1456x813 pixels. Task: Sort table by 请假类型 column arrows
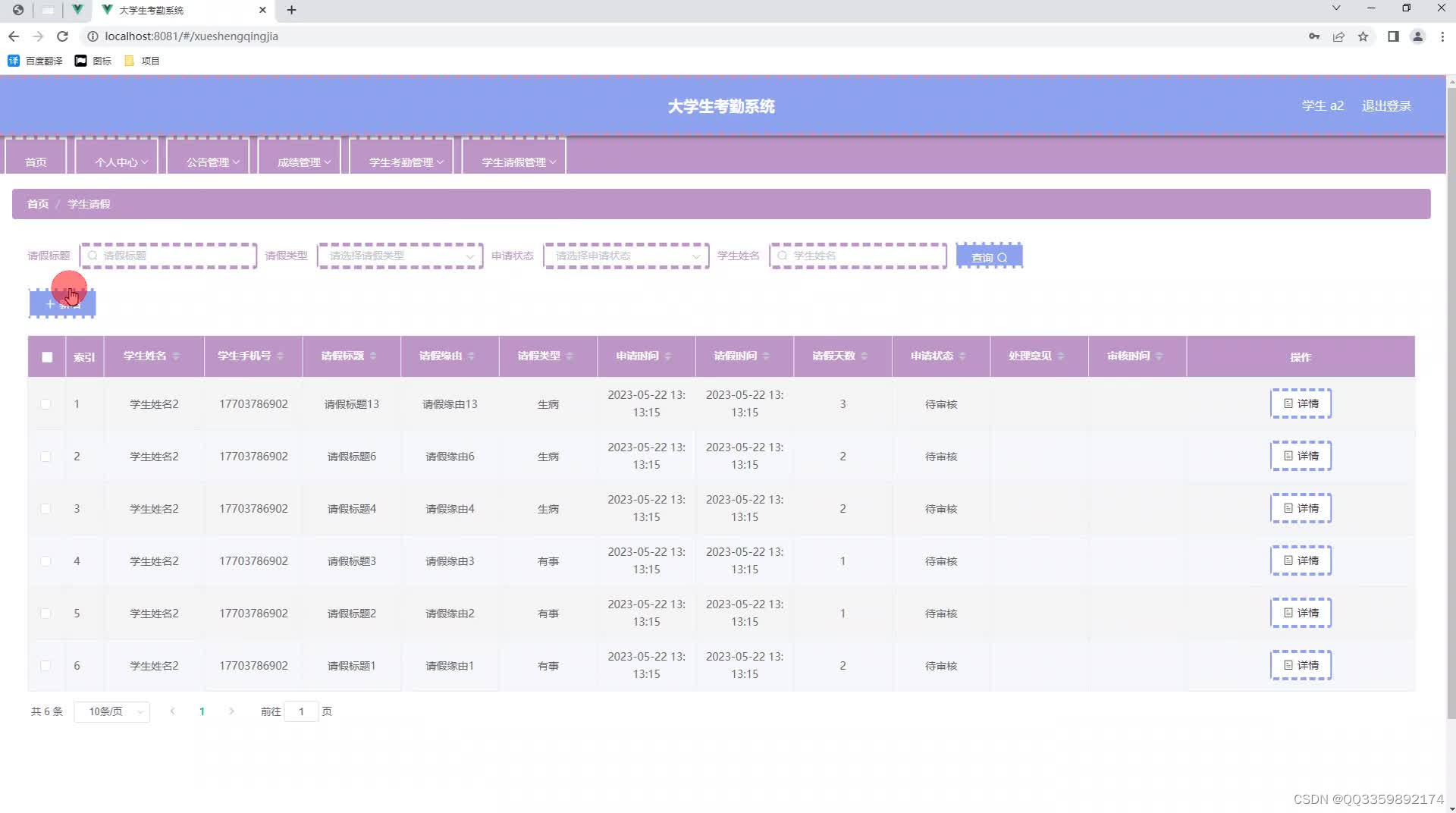(570, 356)
